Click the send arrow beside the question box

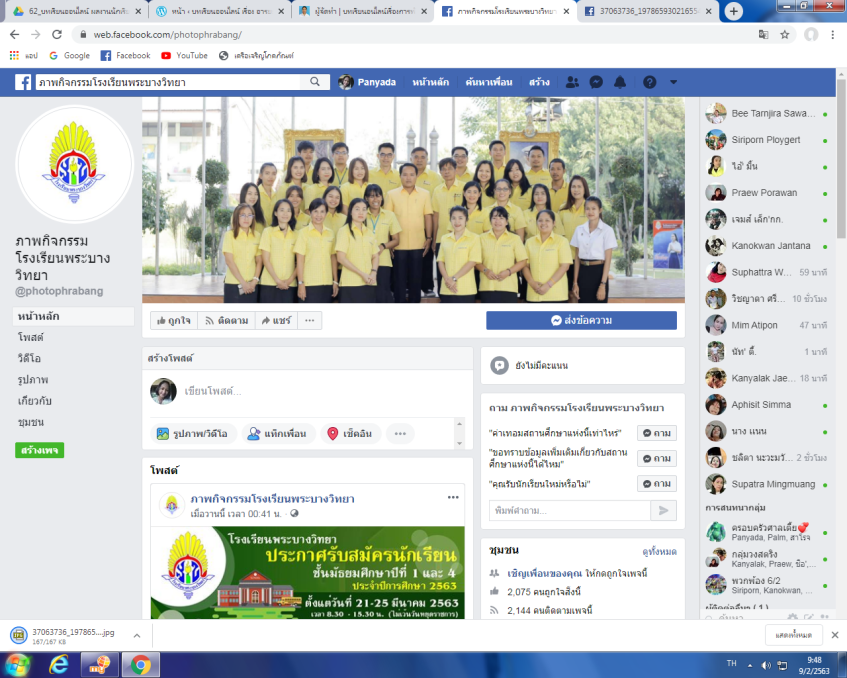click(663, 511)
